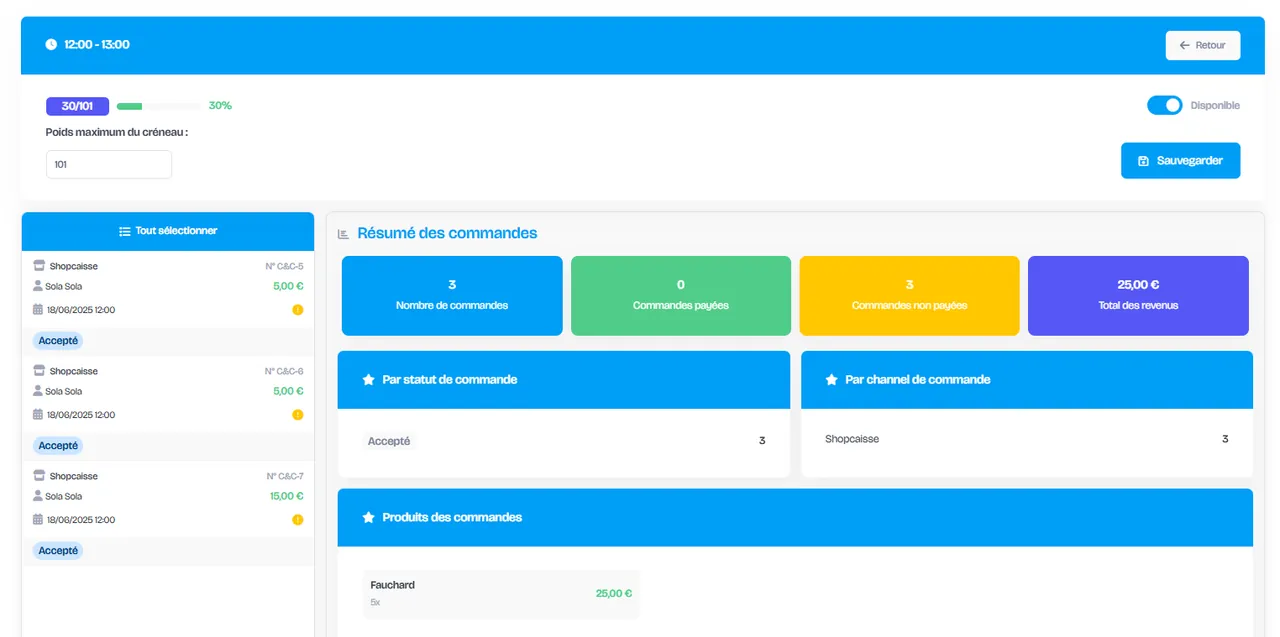
Task: Select the Fauchard product item
Action: point(501,594)
